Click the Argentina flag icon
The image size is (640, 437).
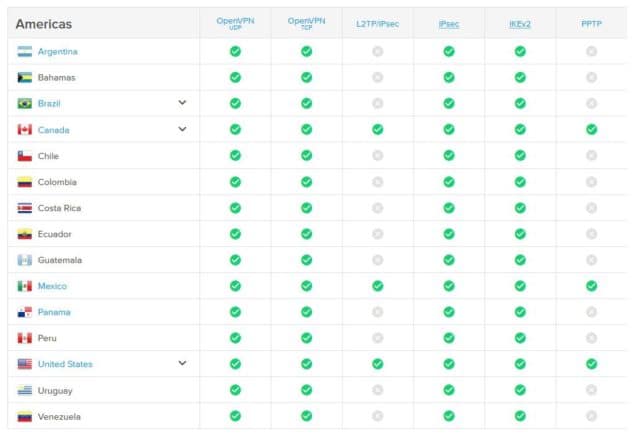[x=24, y=51]
